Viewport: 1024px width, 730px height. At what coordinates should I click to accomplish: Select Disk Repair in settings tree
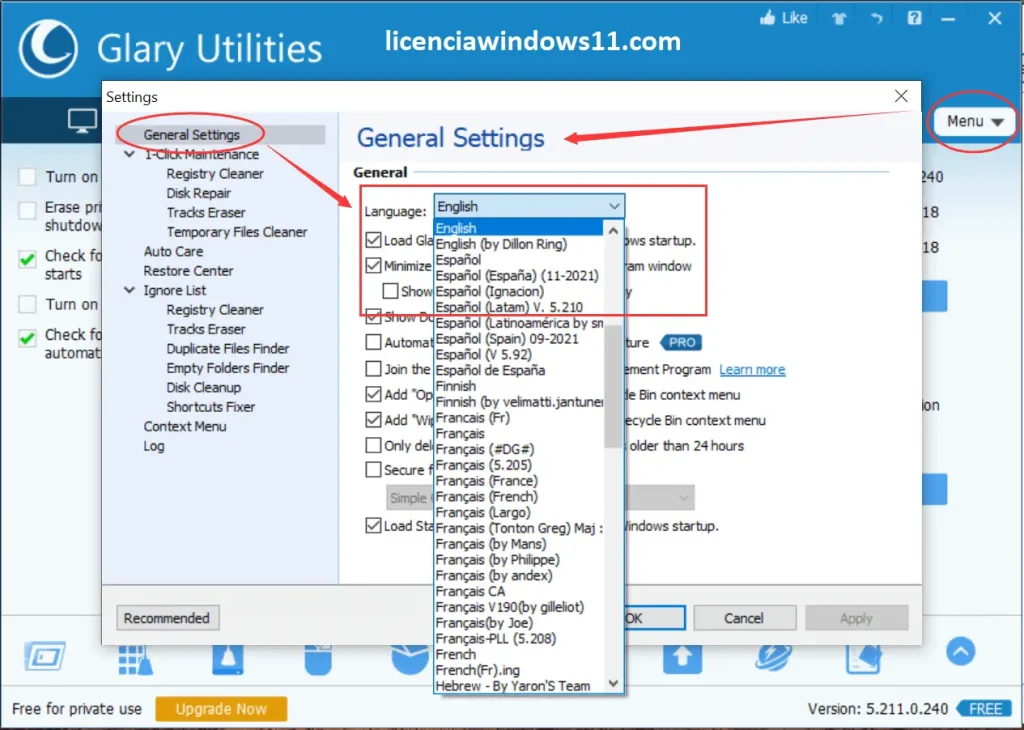pyautogui.click(x=199, y=193)
